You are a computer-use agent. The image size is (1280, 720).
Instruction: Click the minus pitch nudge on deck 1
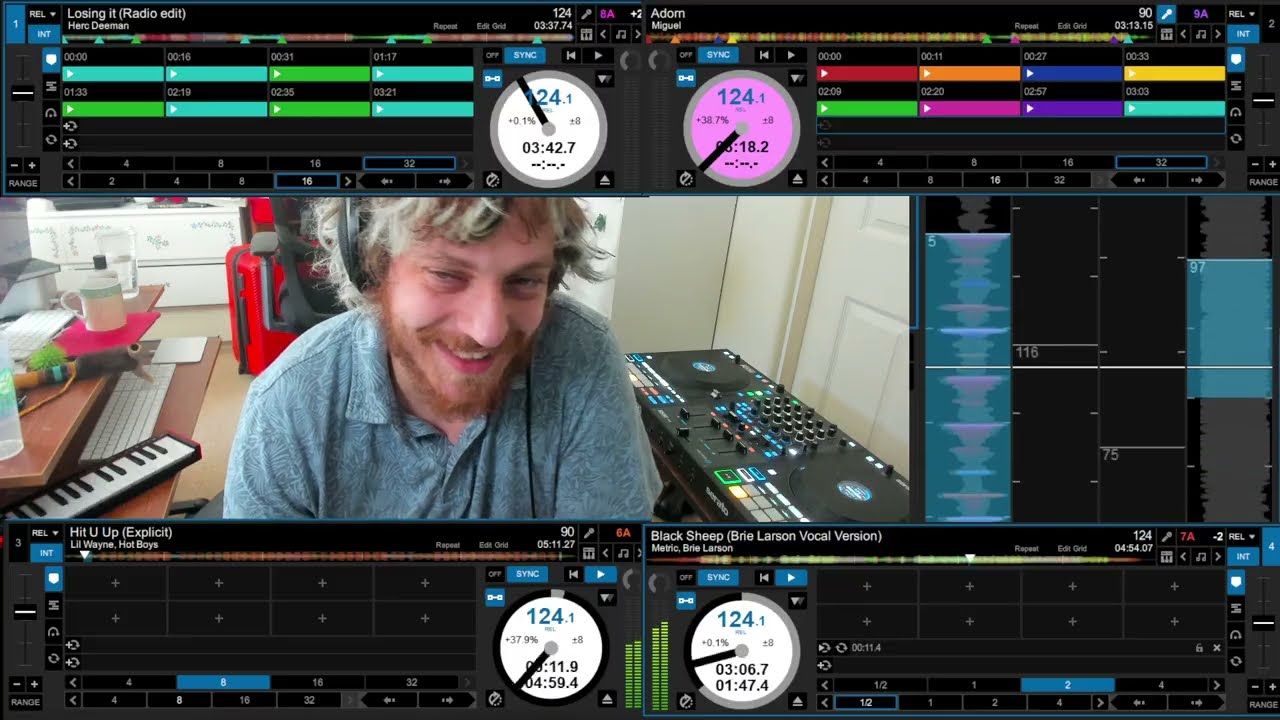15,165
